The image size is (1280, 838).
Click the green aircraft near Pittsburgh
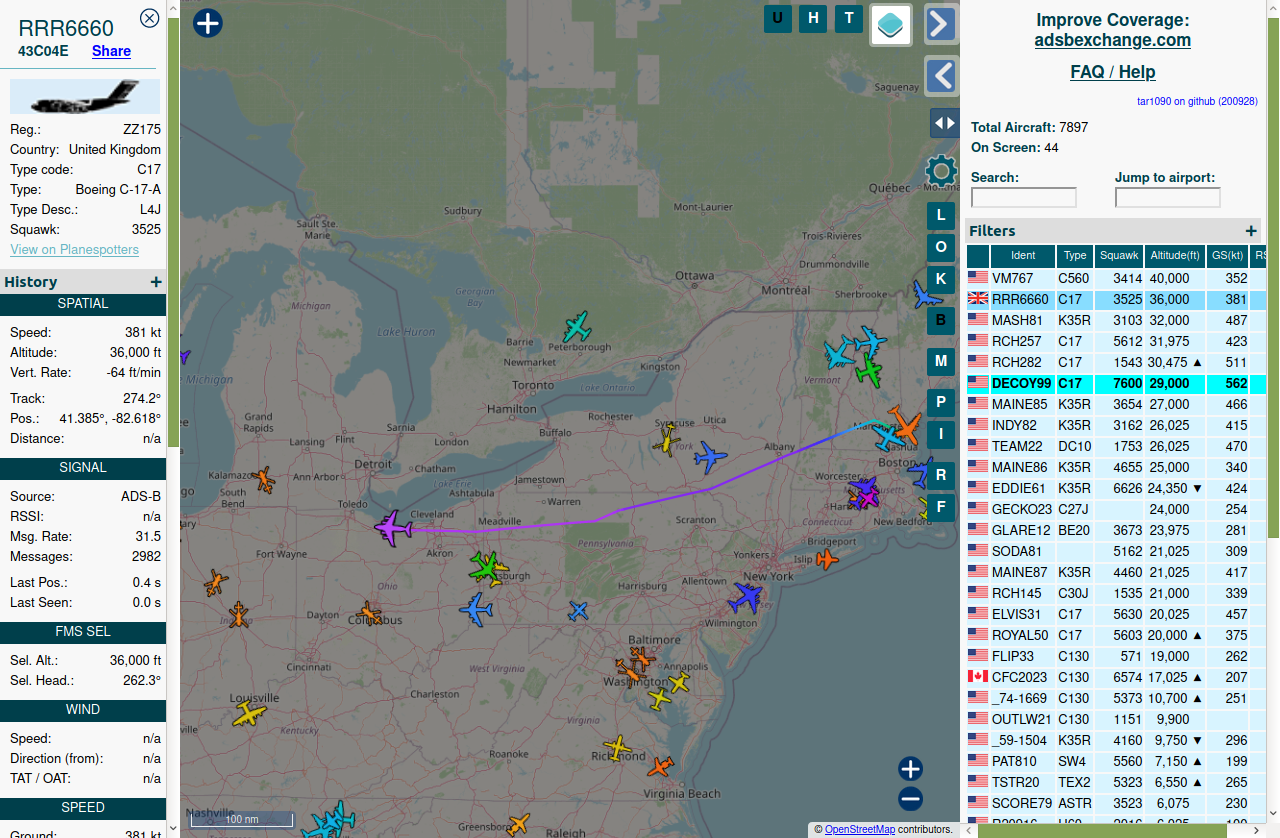pyautogui.click(x=487, y=567)
